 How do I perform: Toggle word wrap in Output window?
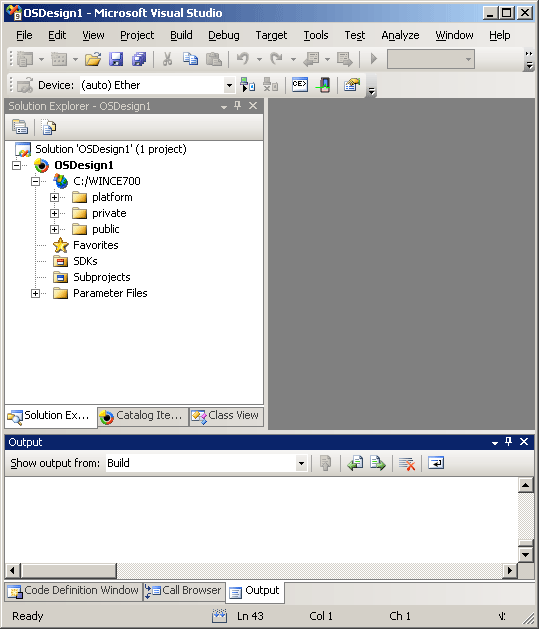coord(436,463)
